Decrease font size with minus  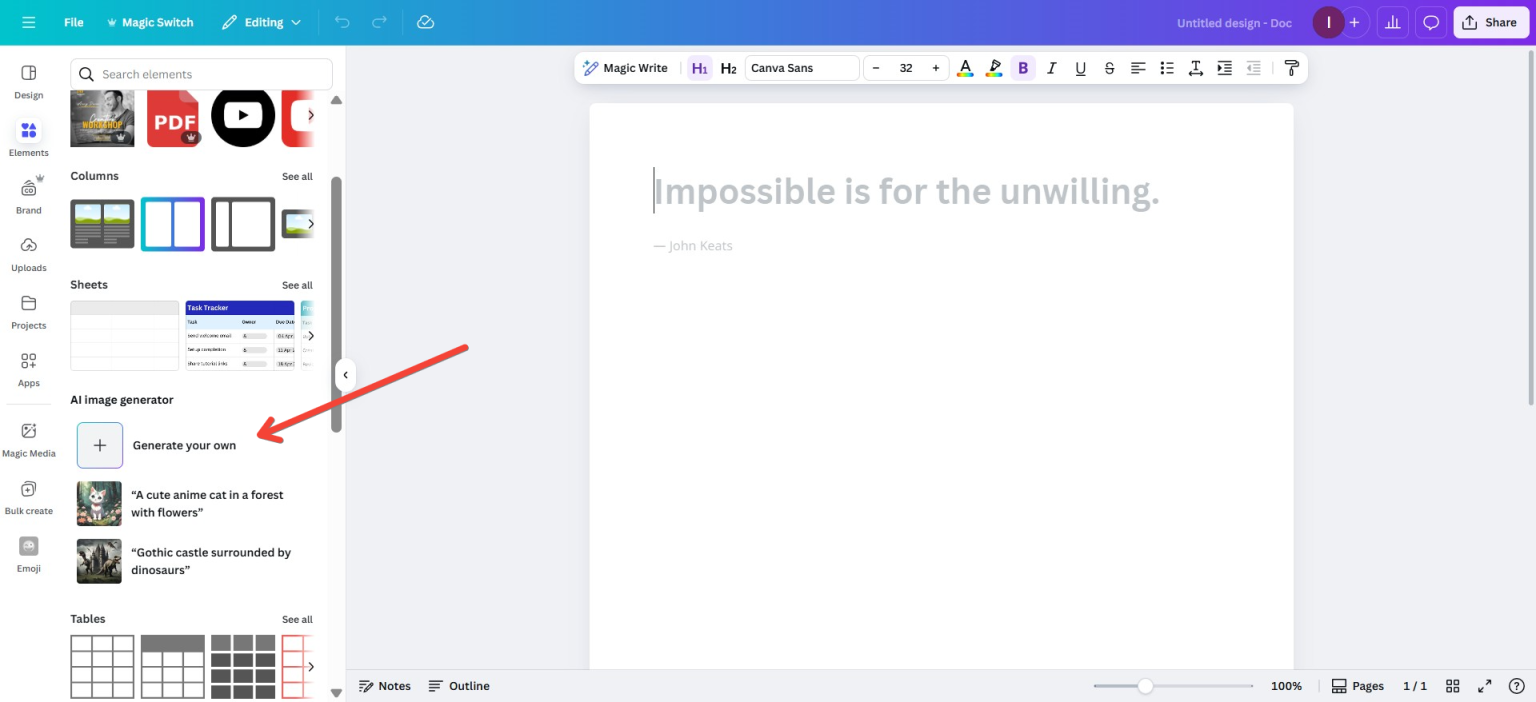point(876,68)
